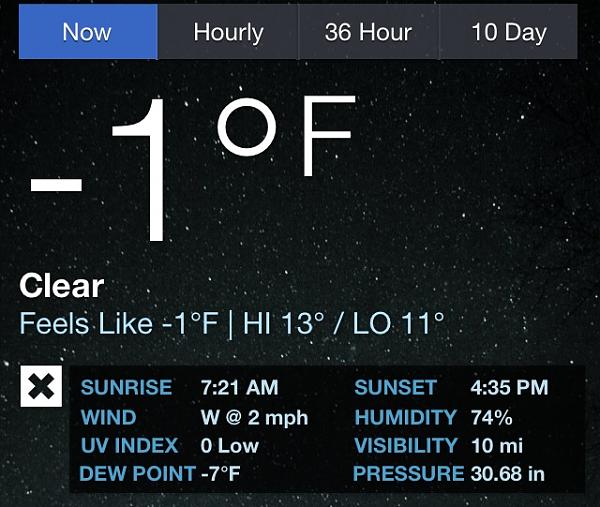Click the SUNRISE label

pyautogui.click(x=126, y=387)
